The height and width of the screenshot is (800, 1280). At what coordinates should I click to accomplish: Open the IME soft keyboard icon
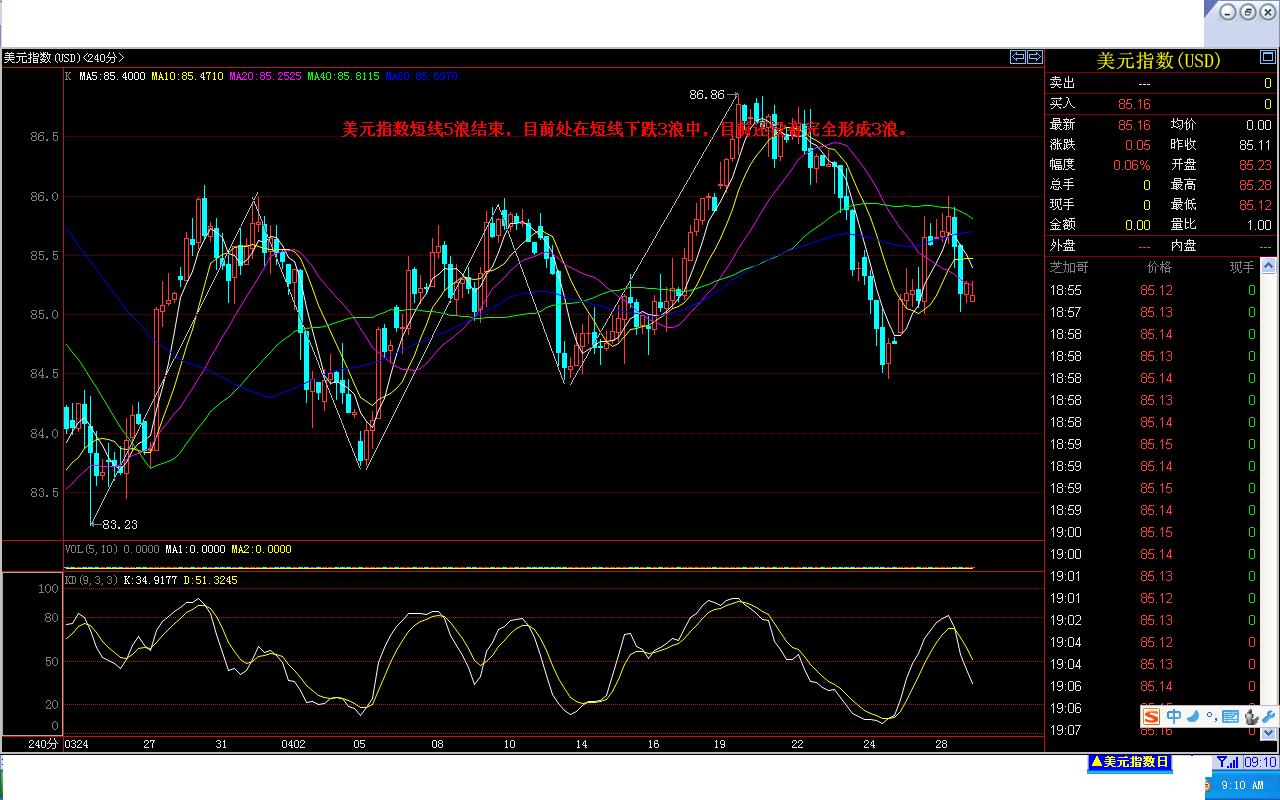[1230, 716]
